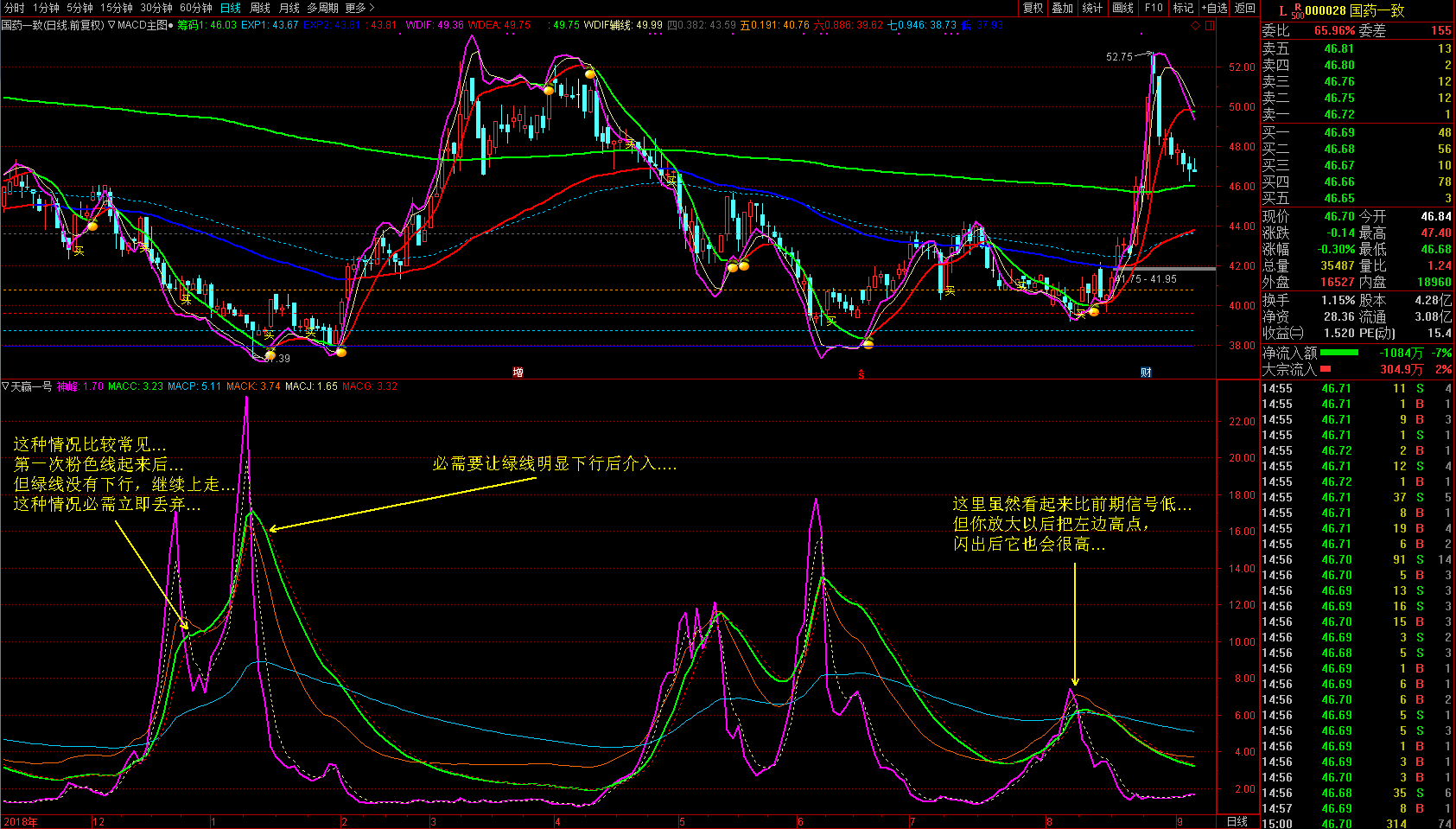Click the 卖五 price 46.81
Viewport: 1456px width, 829px height.
1338,48
